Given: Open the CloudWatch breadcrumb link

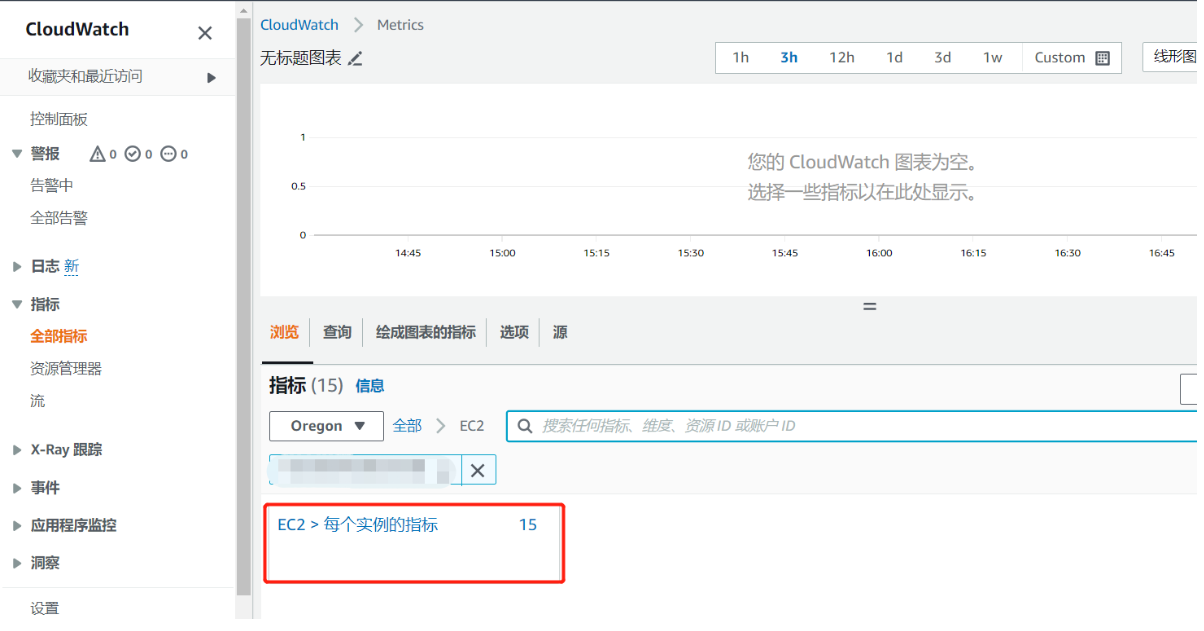Looking at the screenshot, I should click(299, 25).
